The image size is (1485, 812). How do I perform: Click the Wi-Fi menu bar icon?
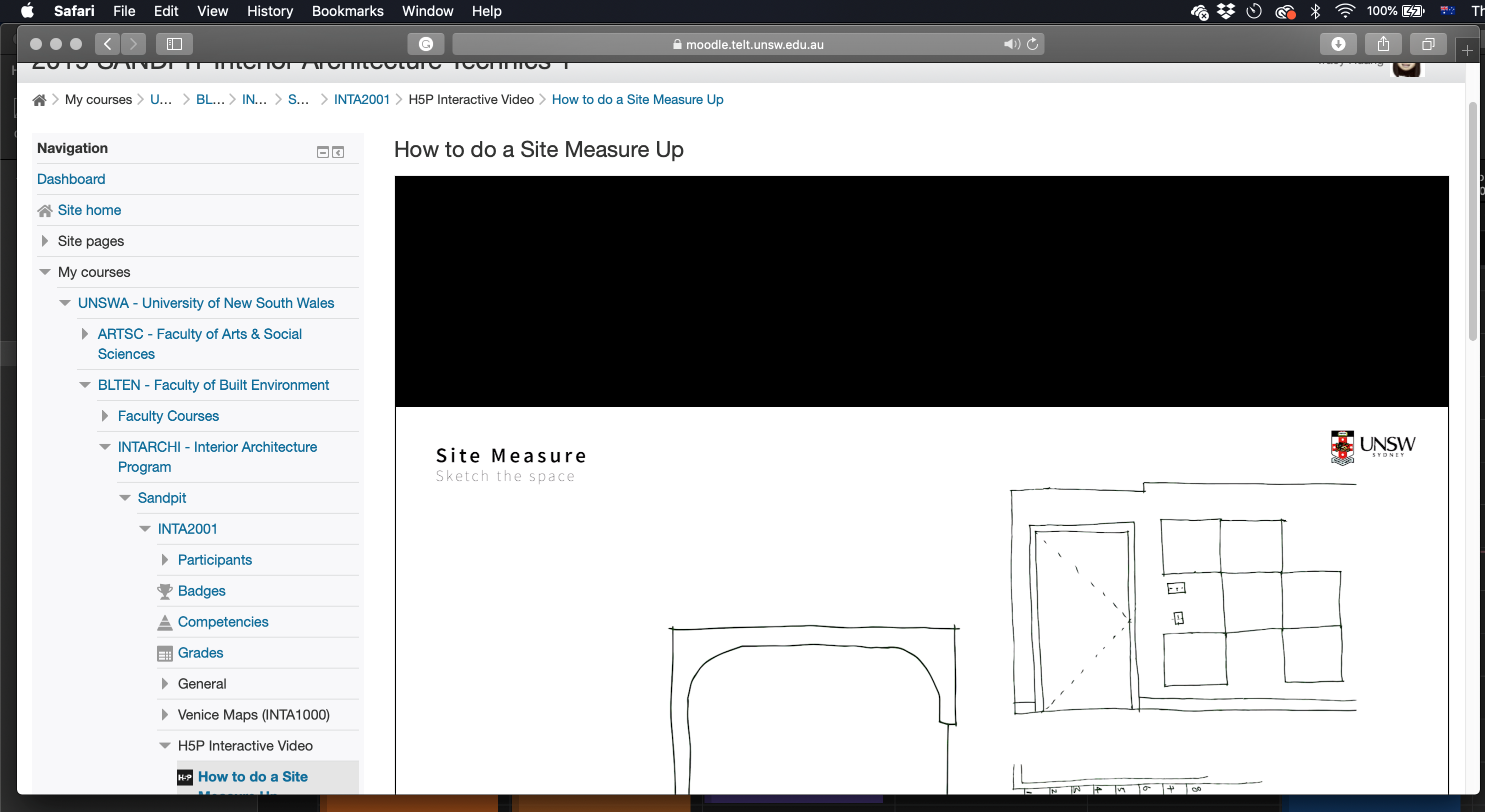coord(1345,11)
